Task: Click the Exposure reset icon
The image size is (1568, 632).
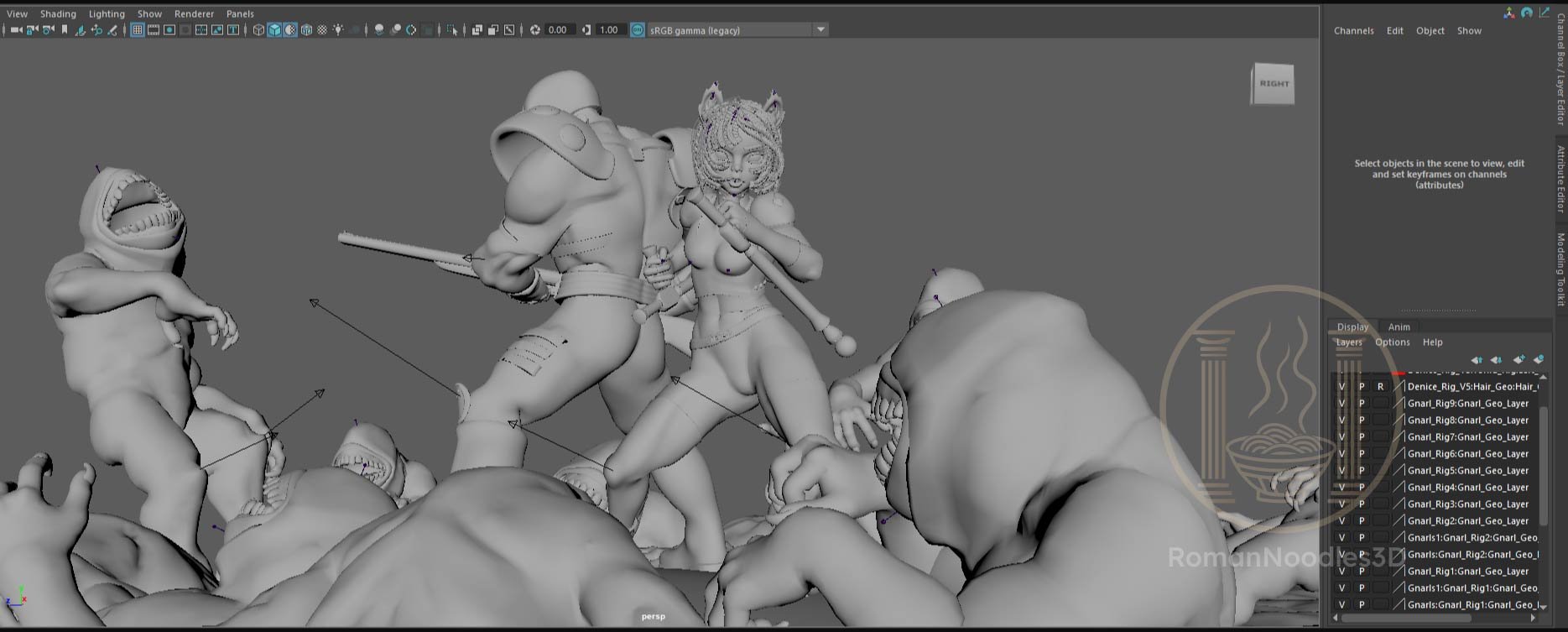Action: point(535,29)
